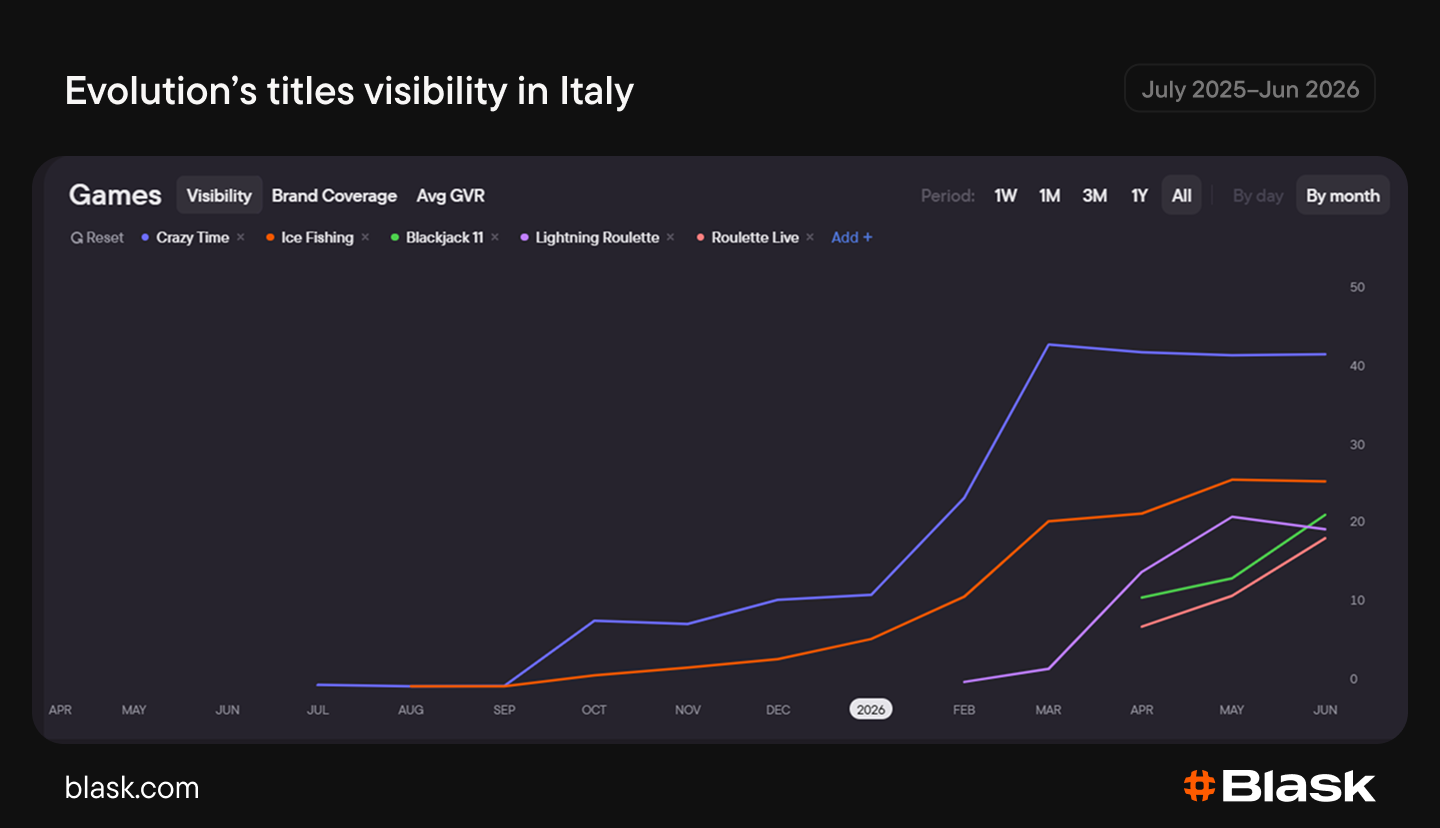Click the Roulette Live legend label
Screen dimensions: 1440x828
[x=755, y=238]
